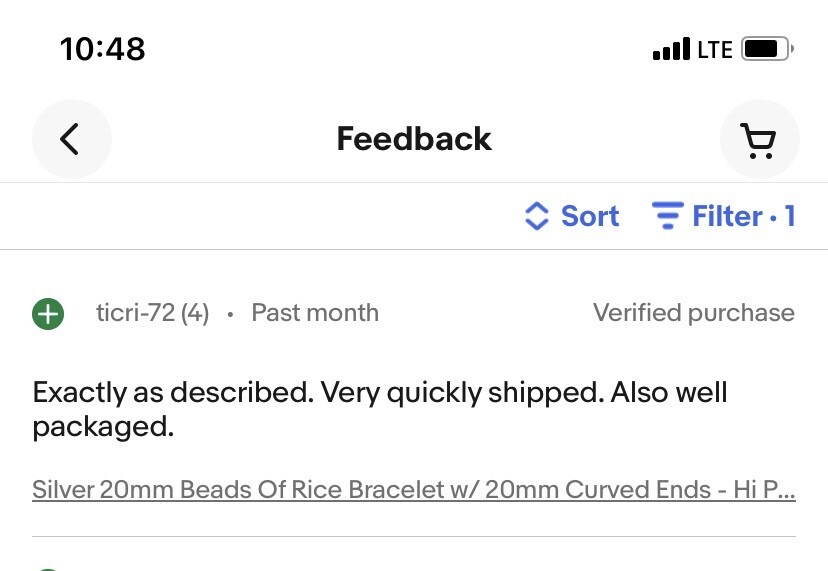Tap the 10:48 status bar clock
The image size is (828, 571).
pyautogui.click(x=102, y=49)
